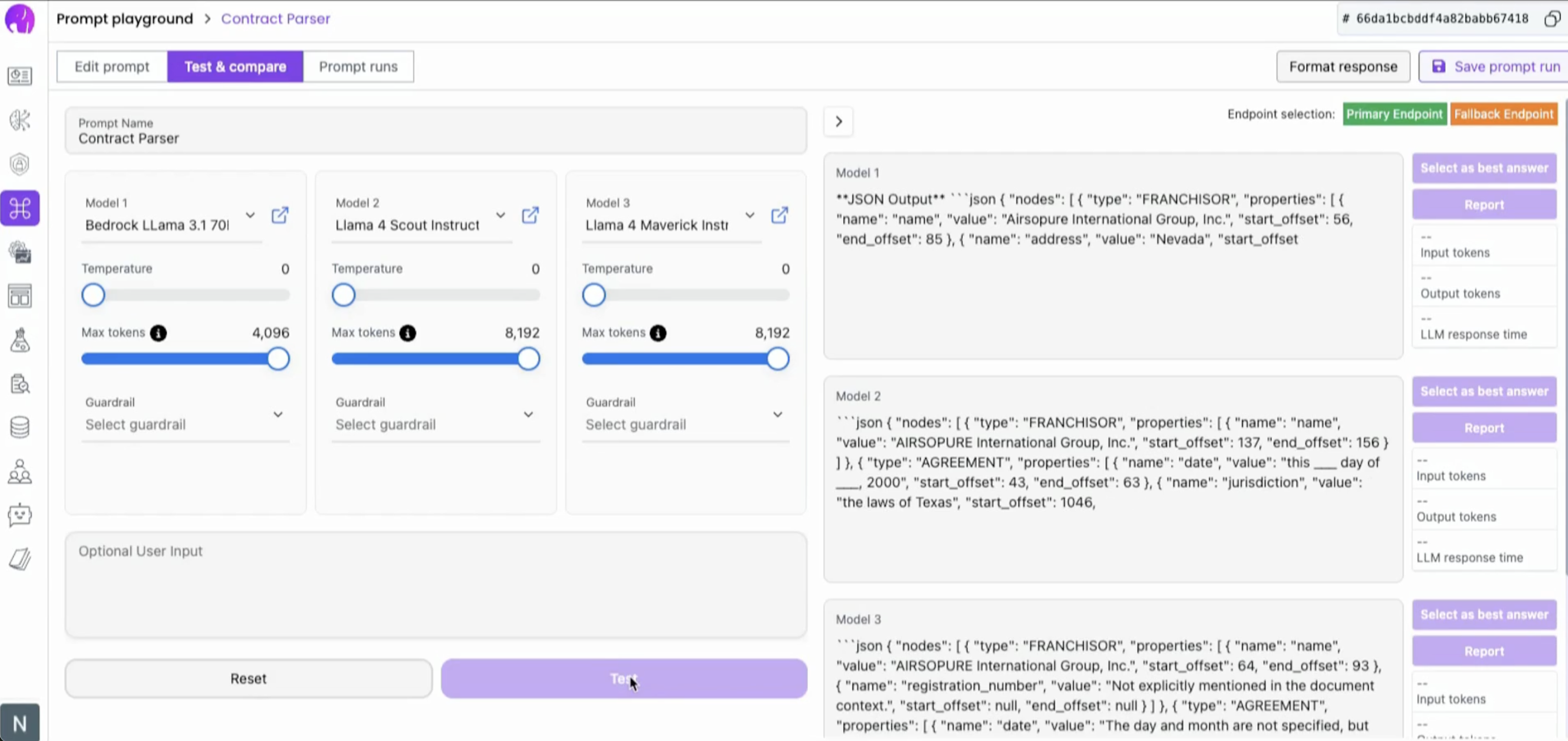The height and width of the screenshot is (741, 1568).
Task: Open the robot chatbot icon in the sidebar
Action: click(19, 515)
